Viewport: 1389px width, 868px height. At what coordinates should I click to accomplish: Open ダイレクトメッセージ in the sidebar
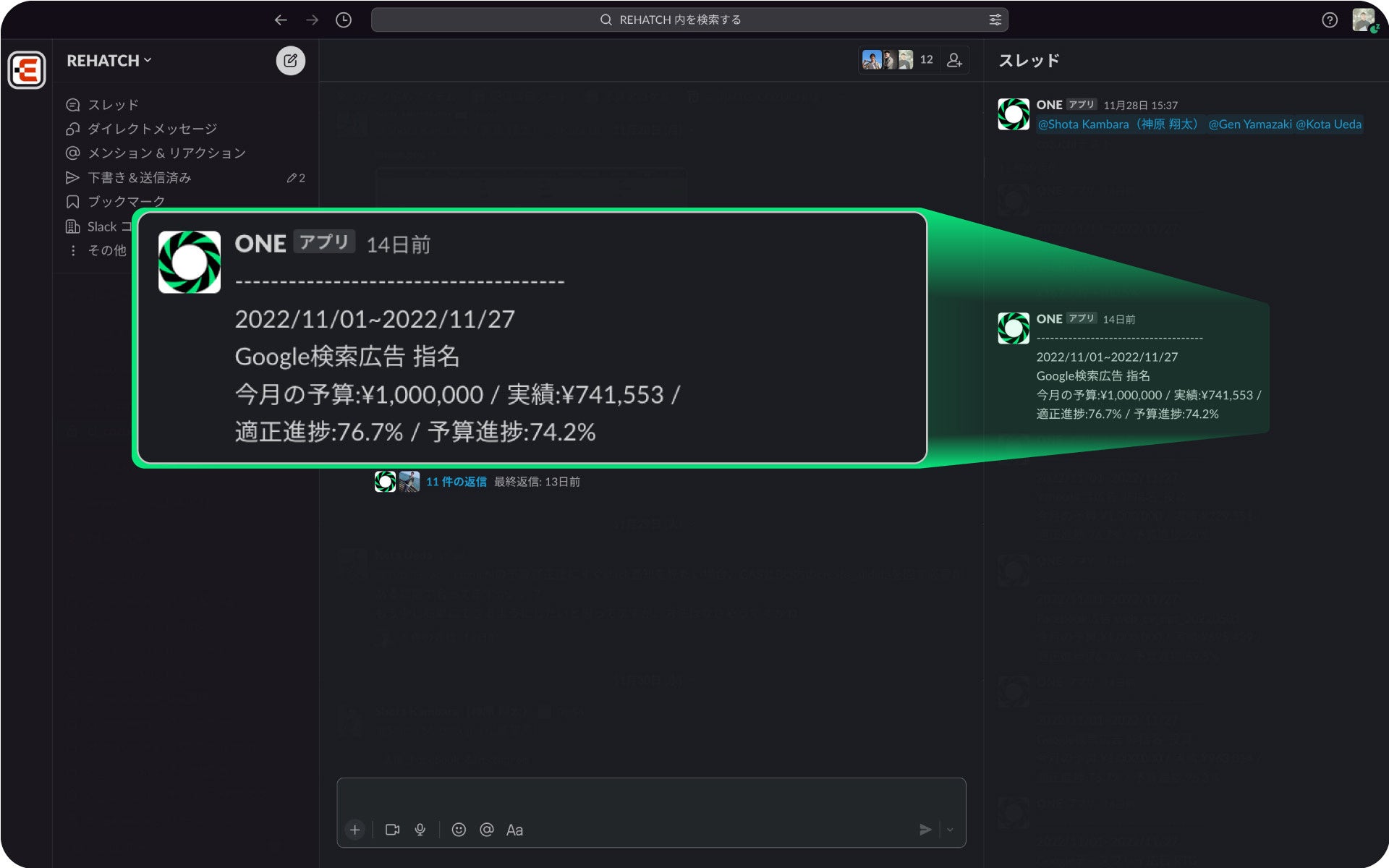point(141,129)
